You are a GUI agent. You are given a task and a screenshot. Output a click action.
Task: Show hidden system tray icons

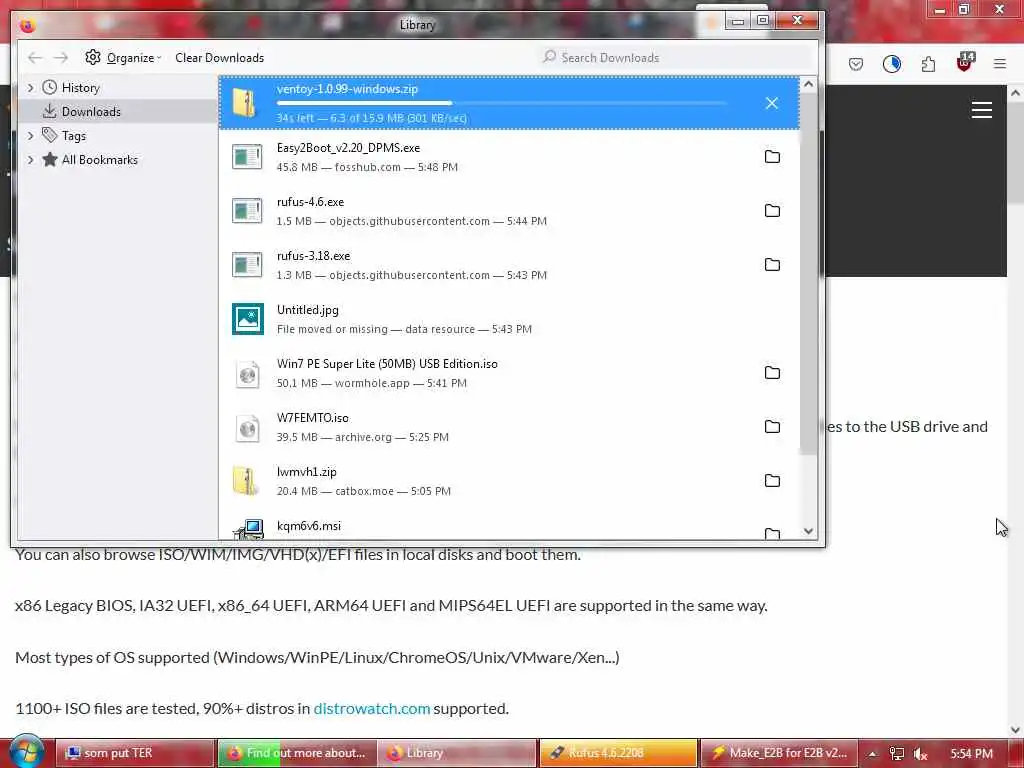click(872, 754)
